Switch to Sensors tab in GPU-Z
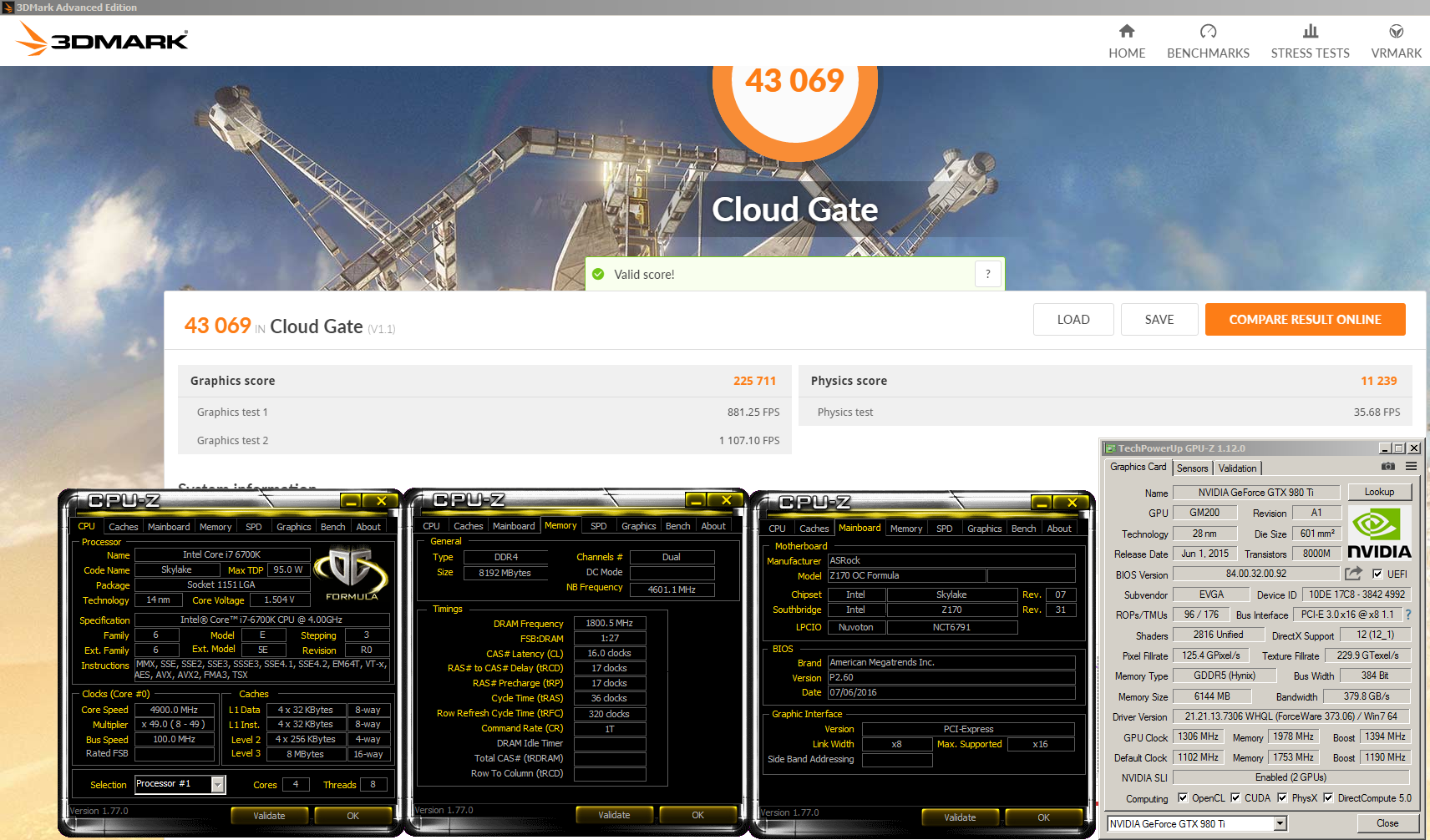Screen dimensions: 1430x840 [x=1192, y=468]
